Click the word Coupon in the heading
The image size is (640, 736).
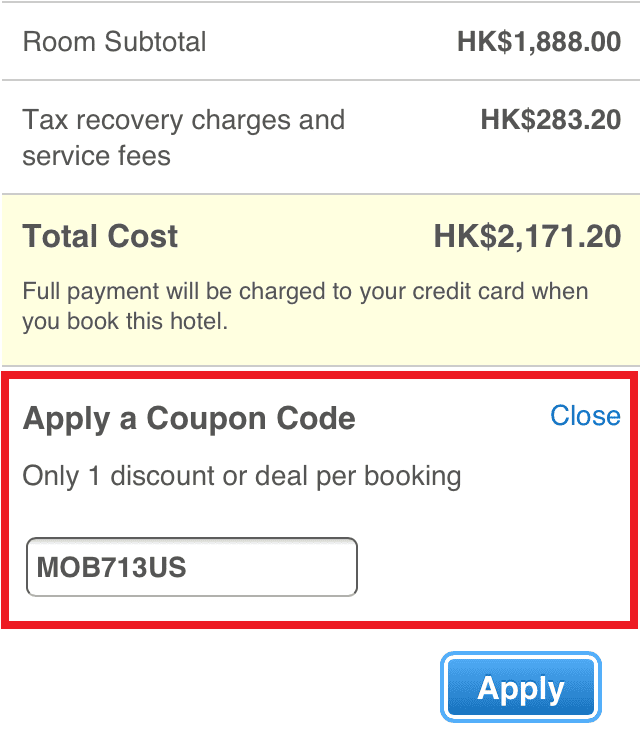tap(202, 418)
